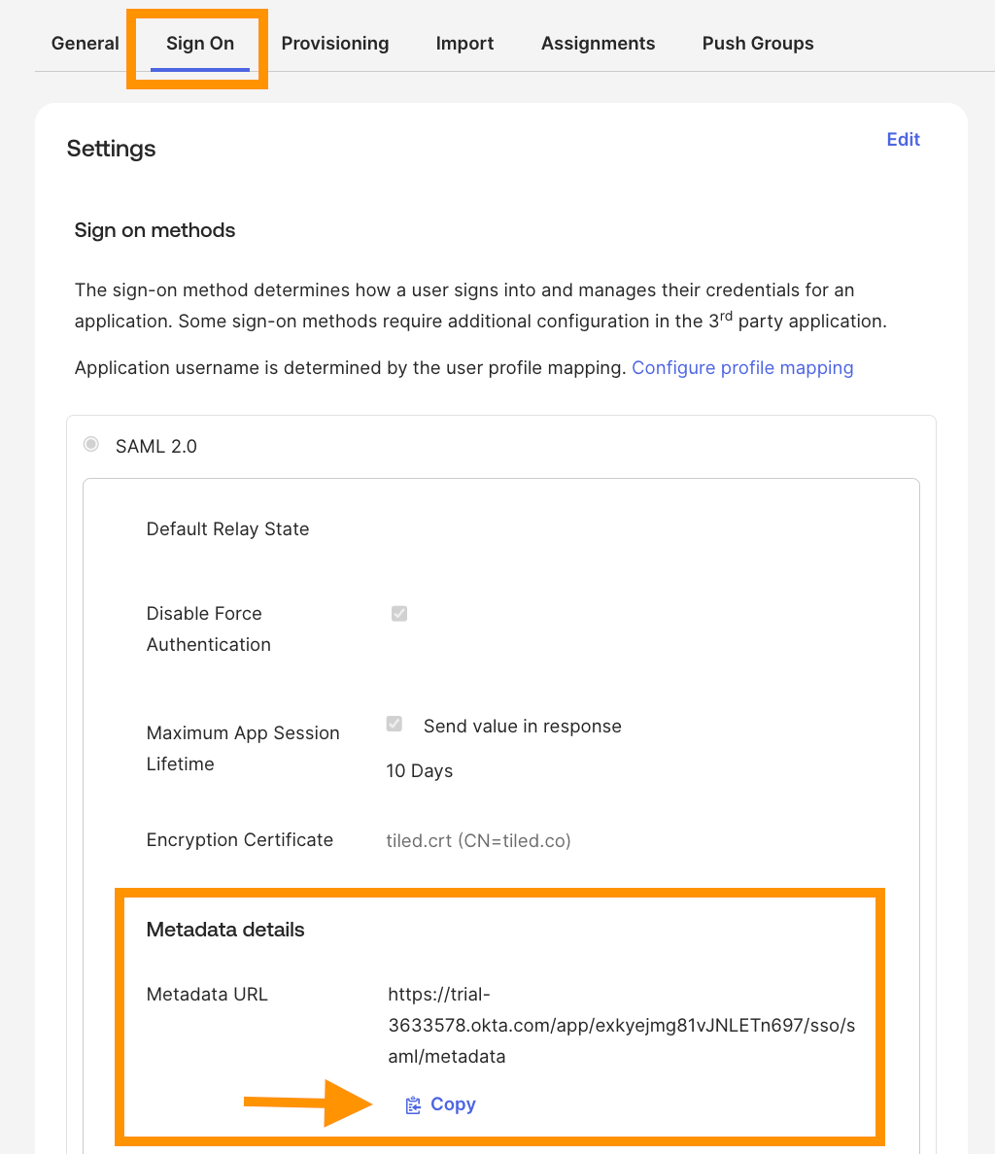Image resolution: width=995 pixels, height=1154 pixels.
Task: Click the SAML 2.0 label
Action: [156, 446]
